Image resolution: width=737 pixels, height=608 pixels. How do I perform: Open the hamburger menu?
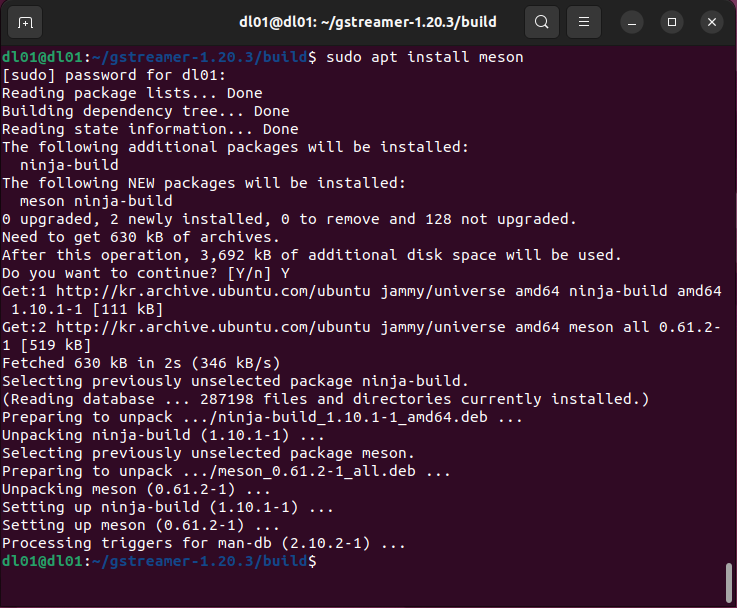tap(584, 22)
